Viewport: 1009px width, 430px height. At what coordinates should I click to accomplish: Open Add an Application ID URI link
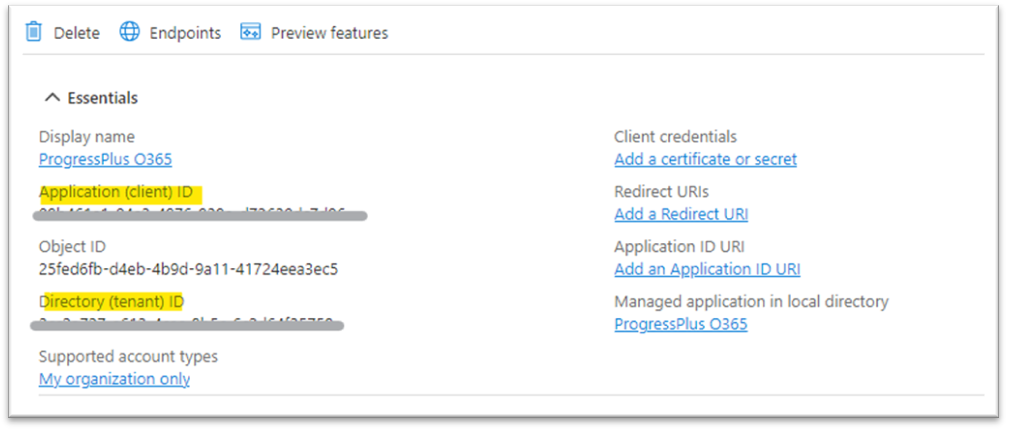point(707,269)
